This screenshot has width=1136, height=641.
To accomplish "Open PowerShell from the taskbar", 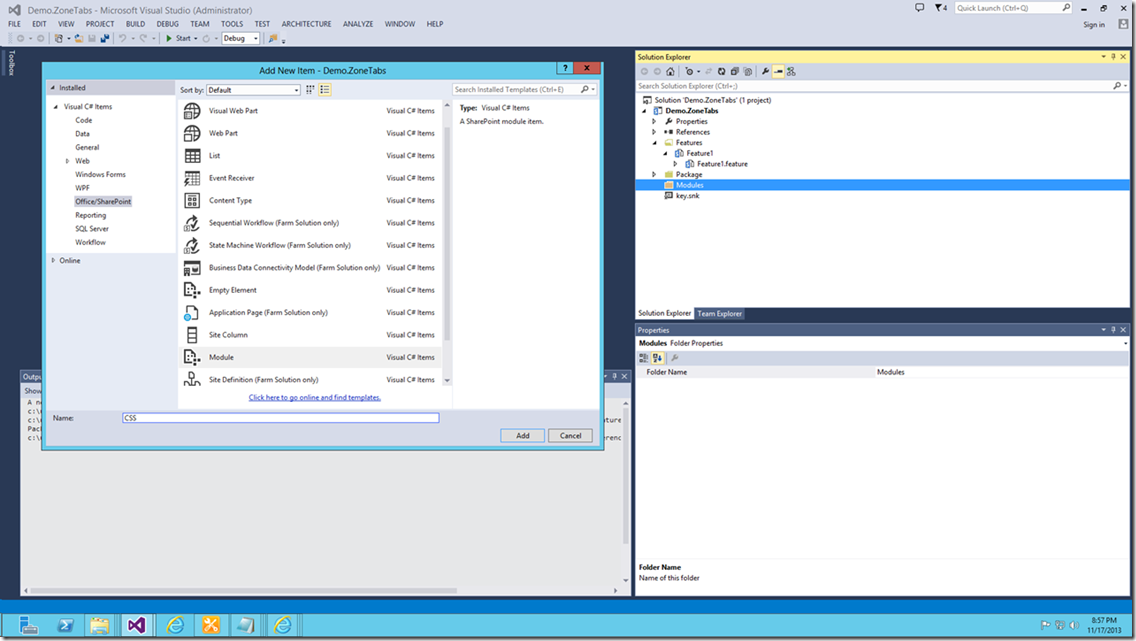I will pos(65,625).
